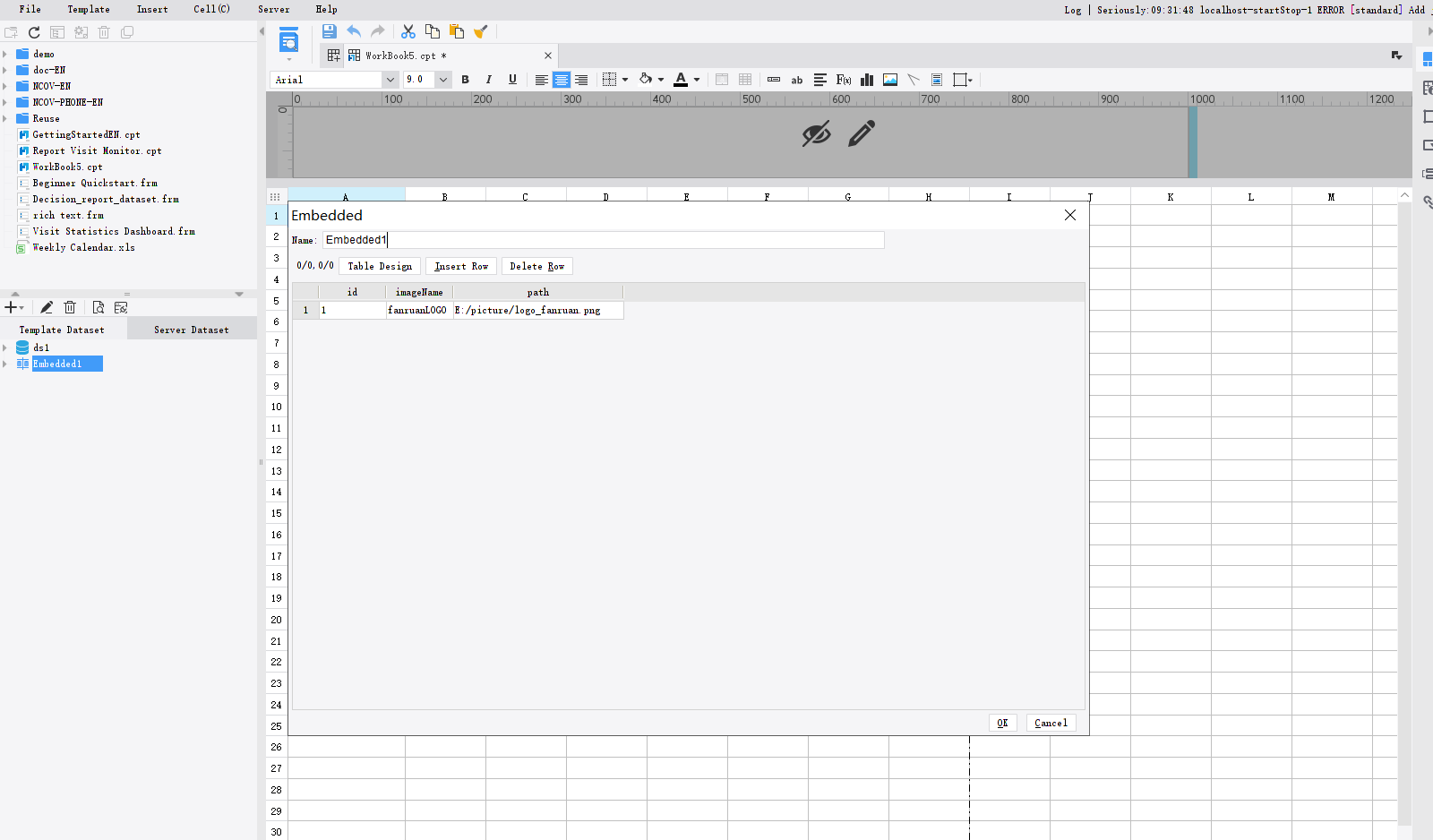Click the insert formula F(x) icon
The height and width of the screenshot is (840, 1433).
click(x=843, y=80)
